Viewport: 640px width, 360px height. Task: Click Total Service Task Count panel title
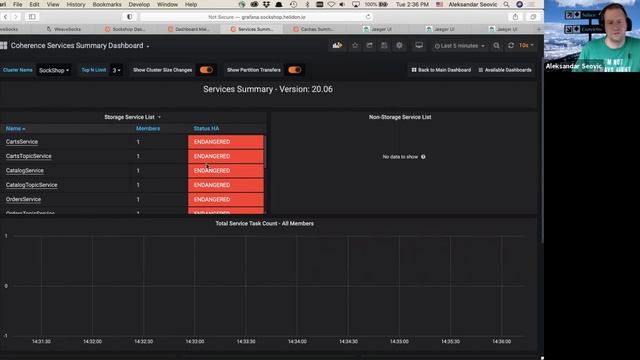[264, 223]
